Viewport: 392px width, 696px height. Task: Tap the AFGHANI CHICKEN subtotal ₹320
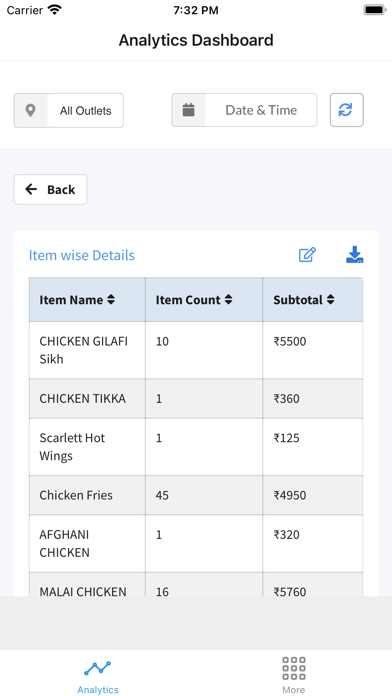(286, 534)
